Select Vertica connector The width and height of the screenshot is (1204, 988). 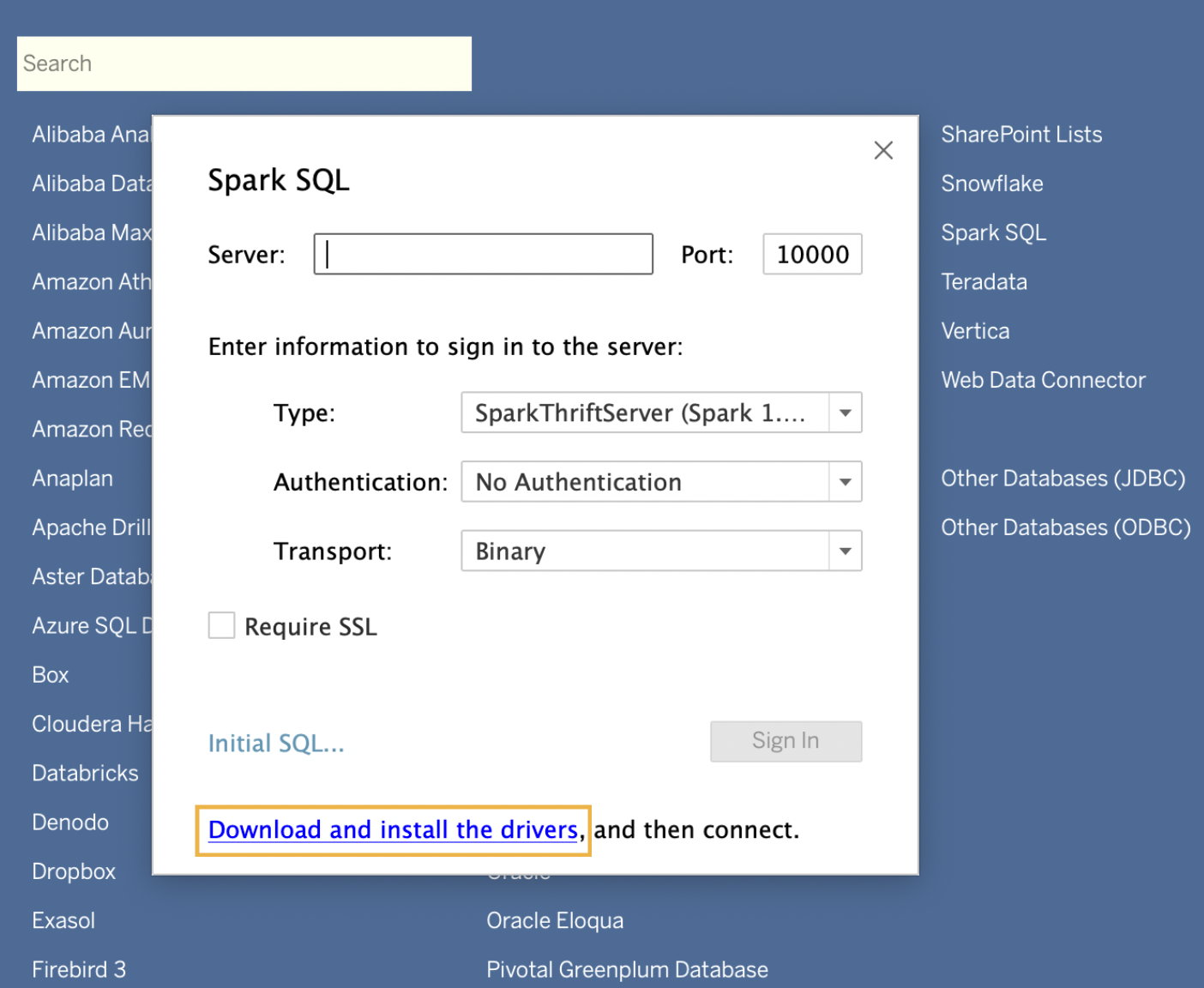975,331
